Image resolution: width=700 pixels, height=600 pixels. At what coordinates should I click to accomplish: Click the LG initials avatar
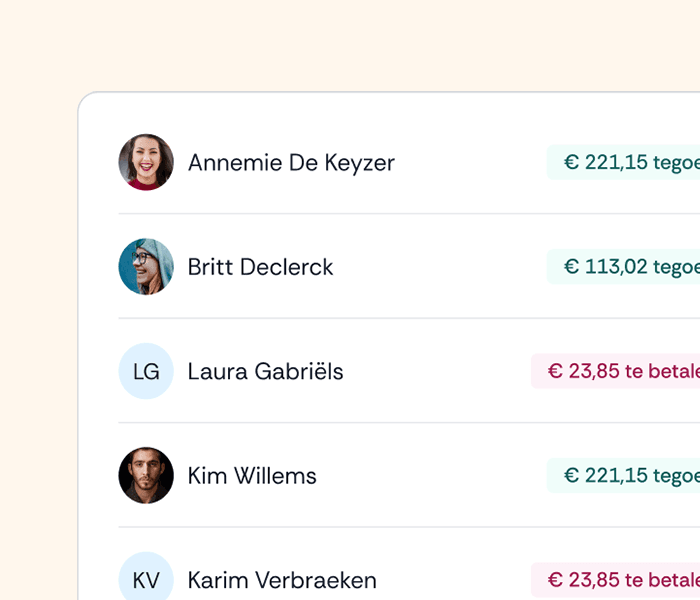146,371
